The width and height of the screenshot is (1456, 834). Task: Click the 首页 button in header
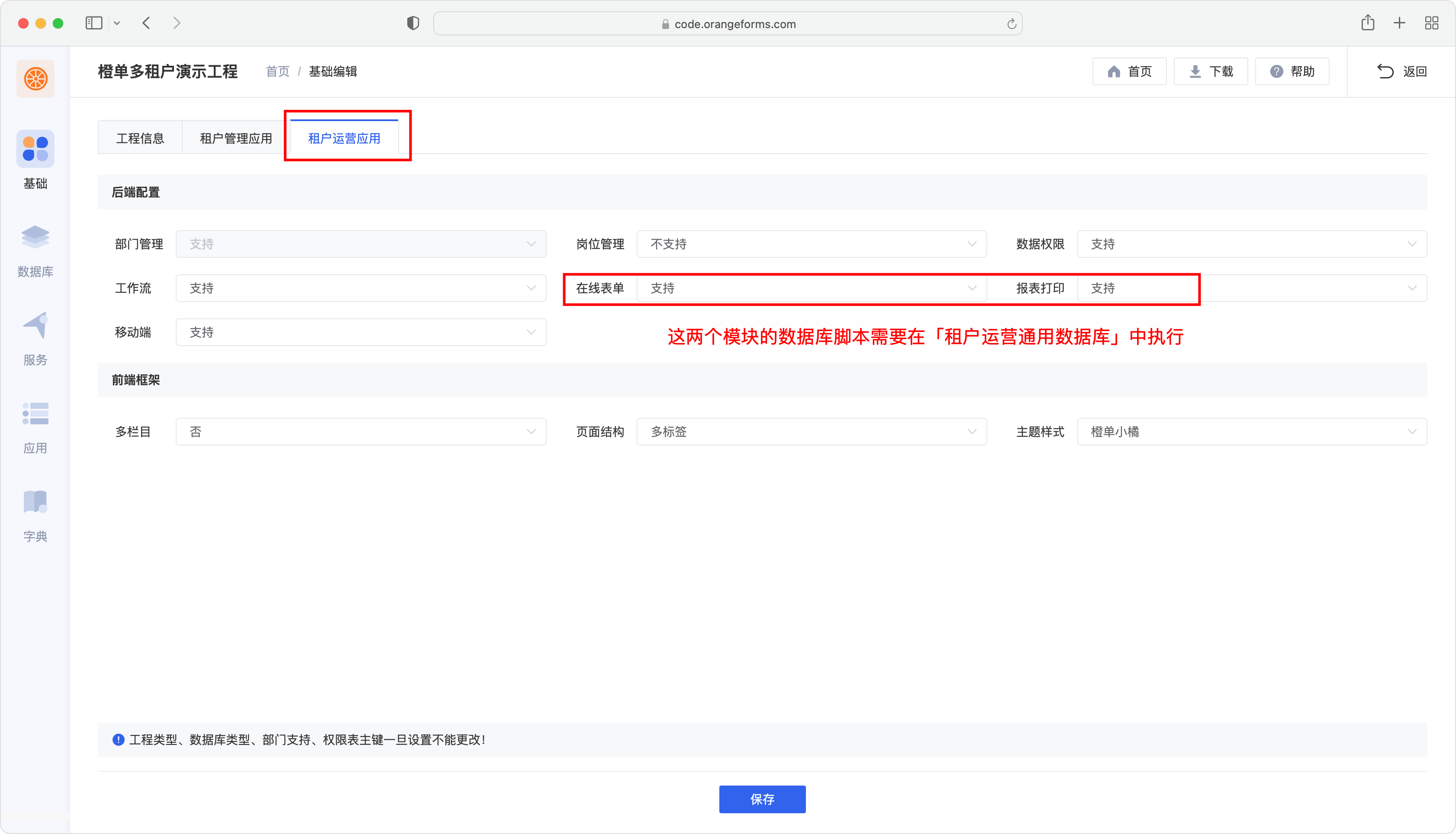[1129, 71]
